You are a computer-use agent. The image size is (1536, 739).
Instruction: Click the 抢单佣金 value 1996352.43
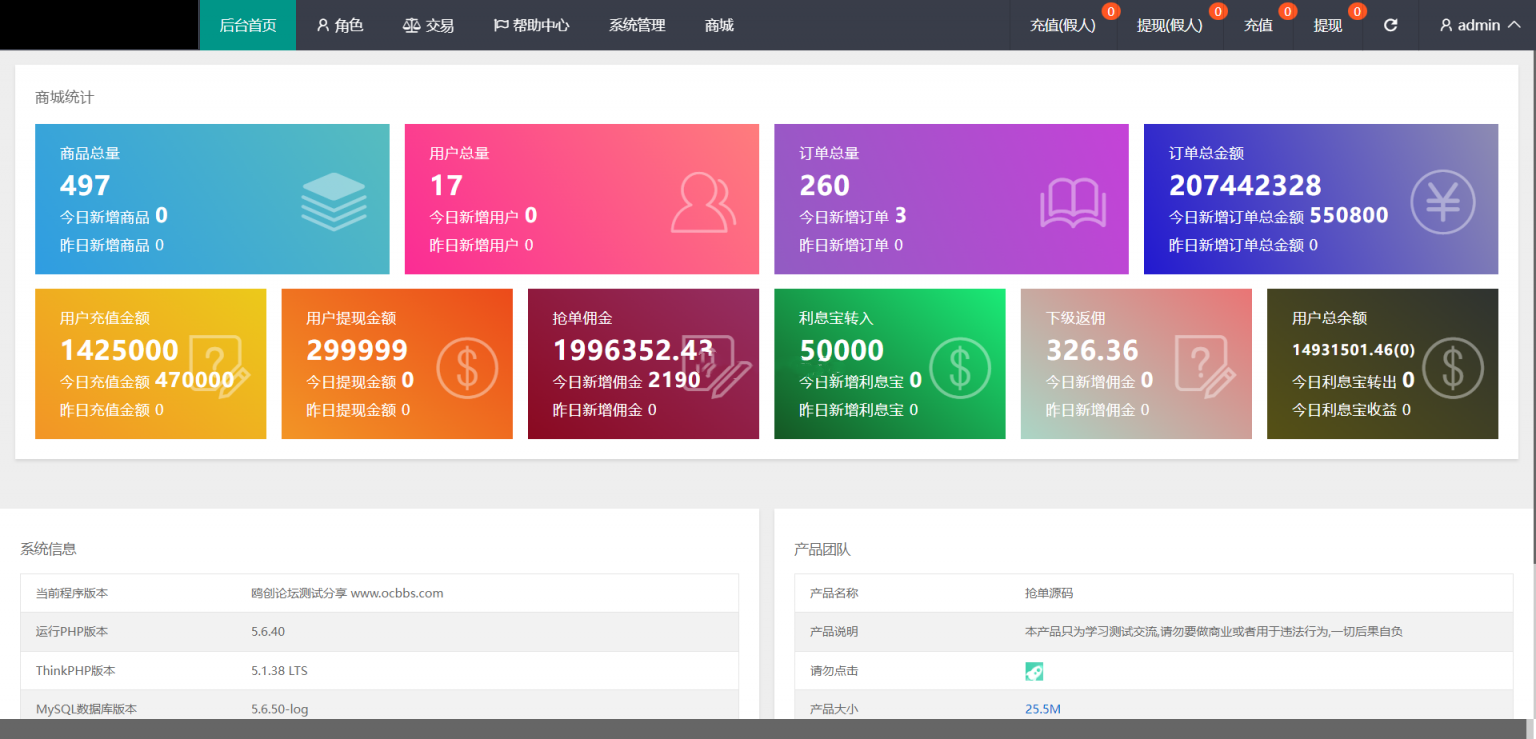pos(634,350)
